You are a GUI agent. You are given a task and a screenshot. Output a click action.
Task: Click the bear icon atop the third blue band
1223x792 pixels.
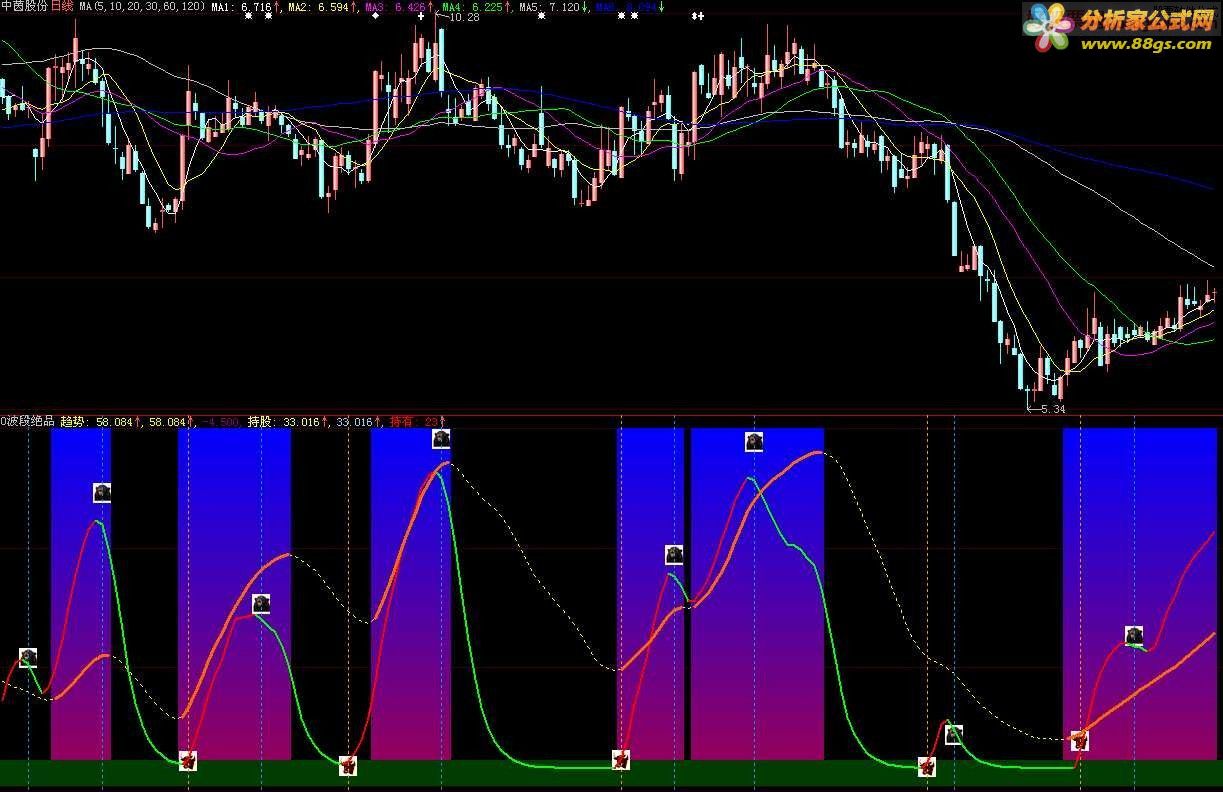441,438
